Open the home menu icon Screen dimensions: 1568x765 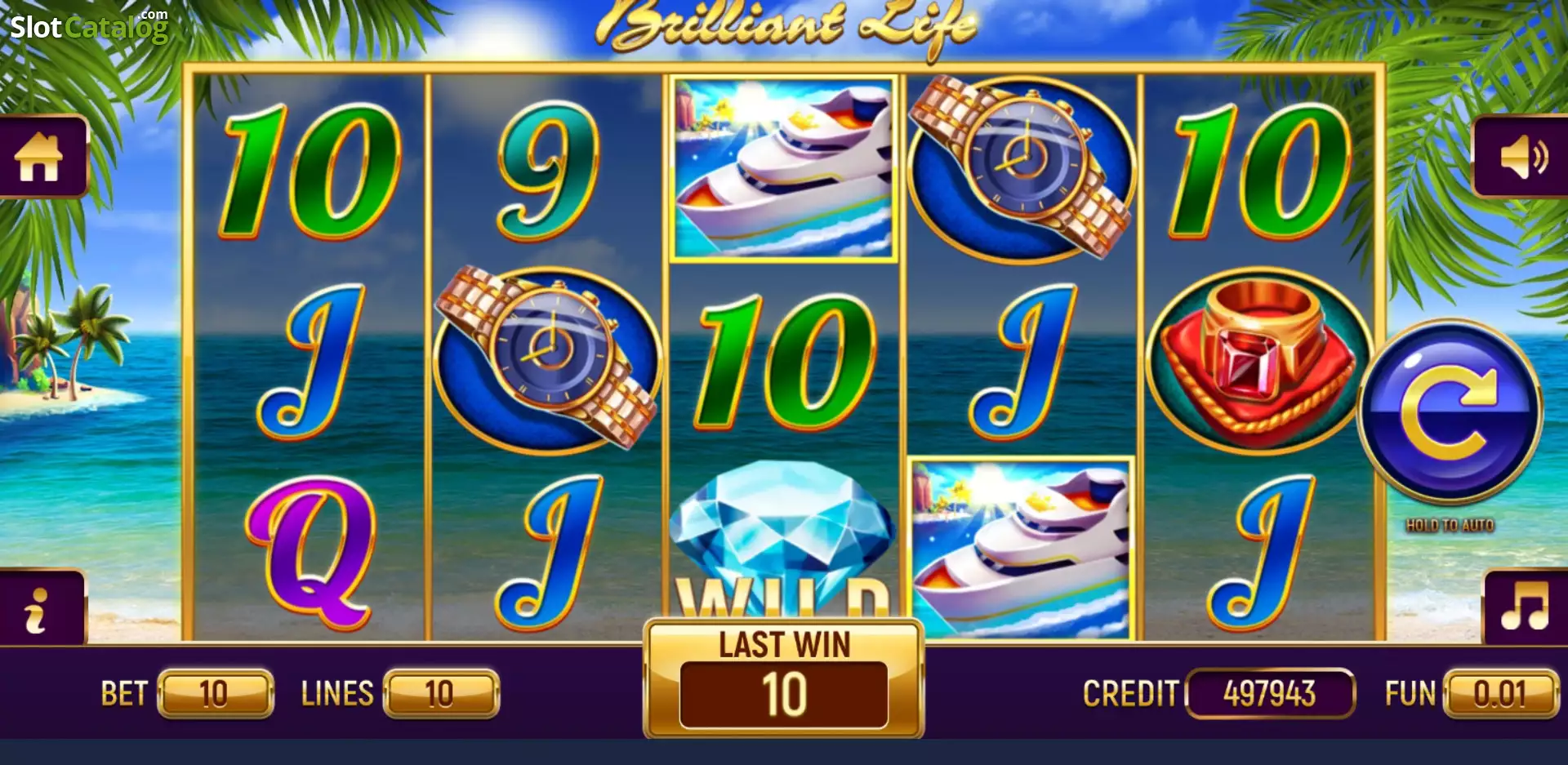click(41, 156)
